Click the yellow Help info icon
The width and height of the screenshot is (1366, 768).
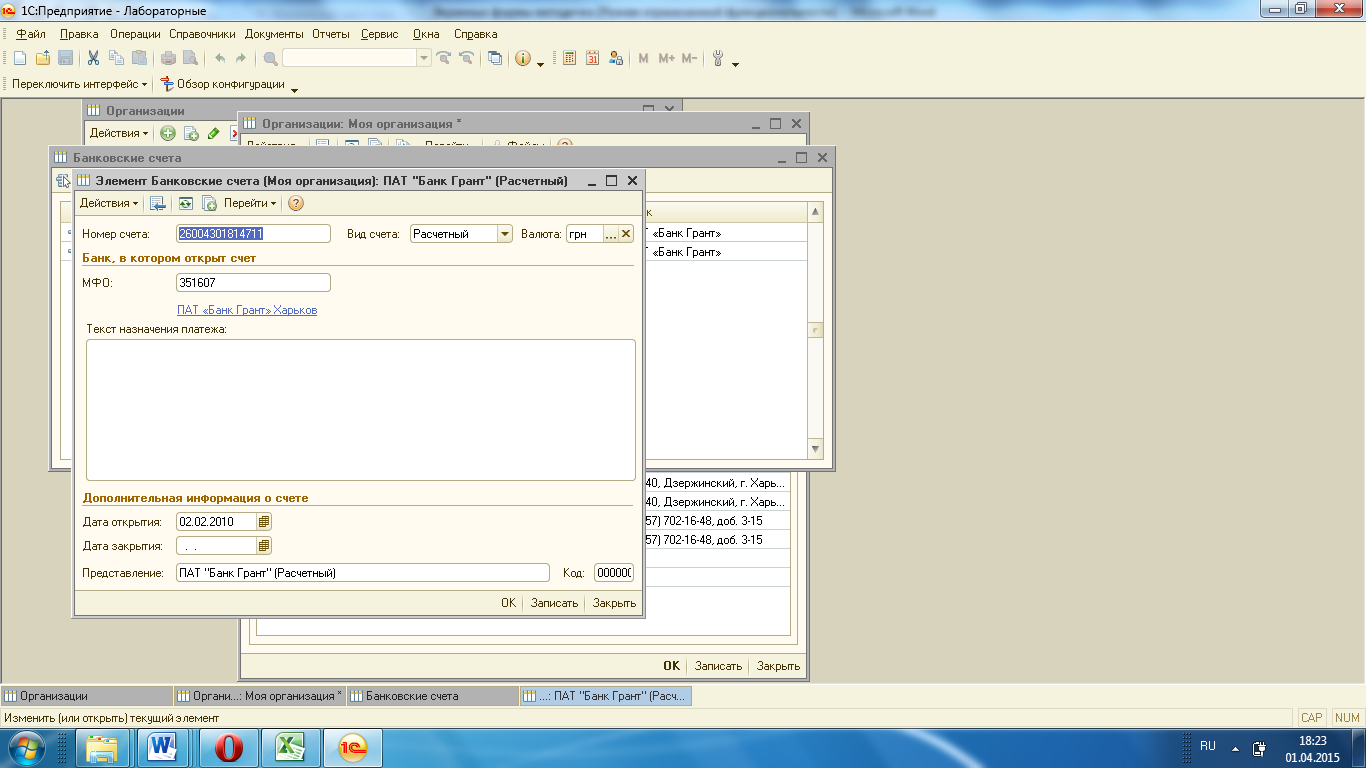[x=523, y=58]
